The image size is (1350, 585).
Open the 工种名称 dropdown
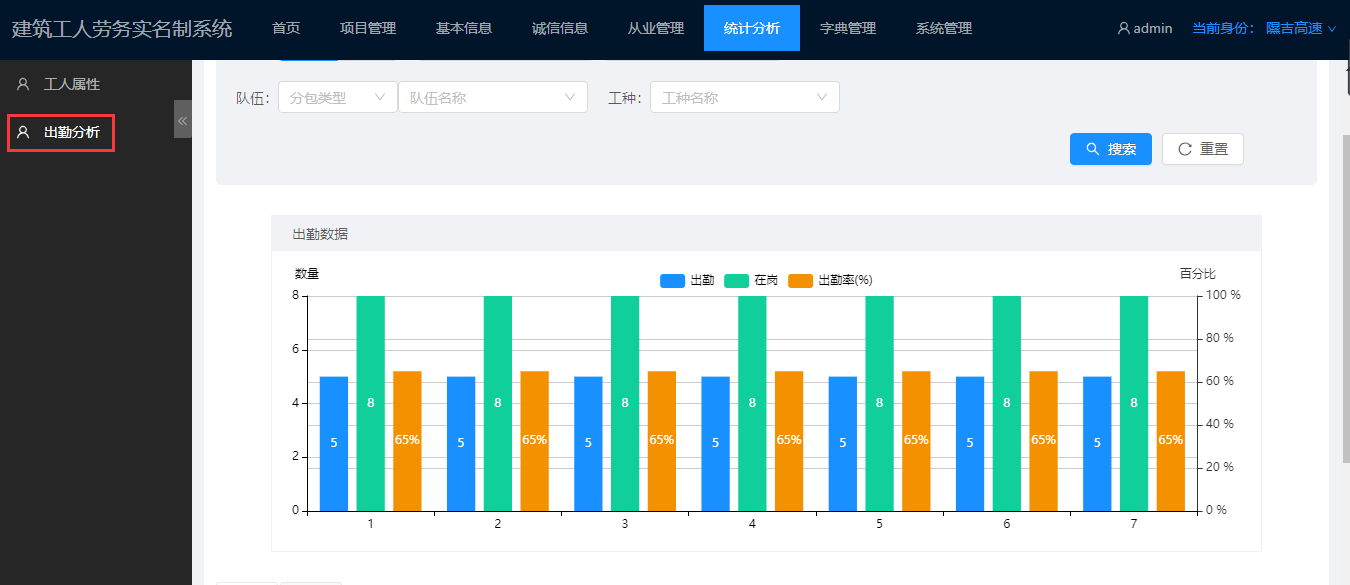tap(744, 97)
